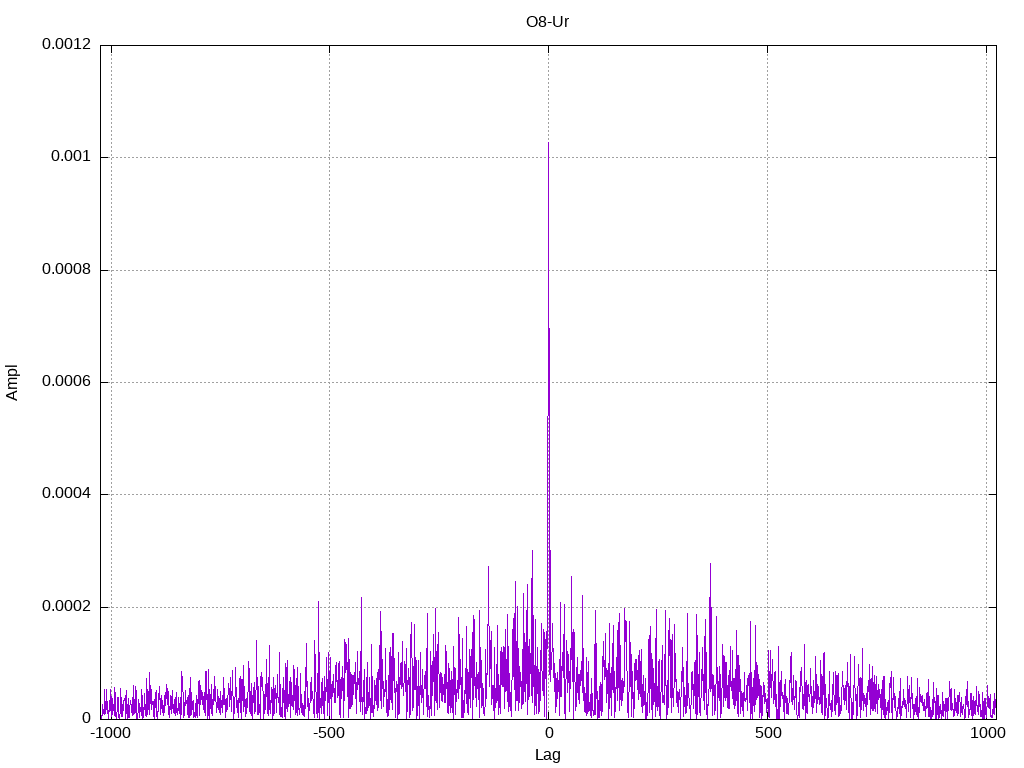The height and width of the screenshot is (768, 1024).
Task: Click the X-axis tick 500
Action: point(768,733)
